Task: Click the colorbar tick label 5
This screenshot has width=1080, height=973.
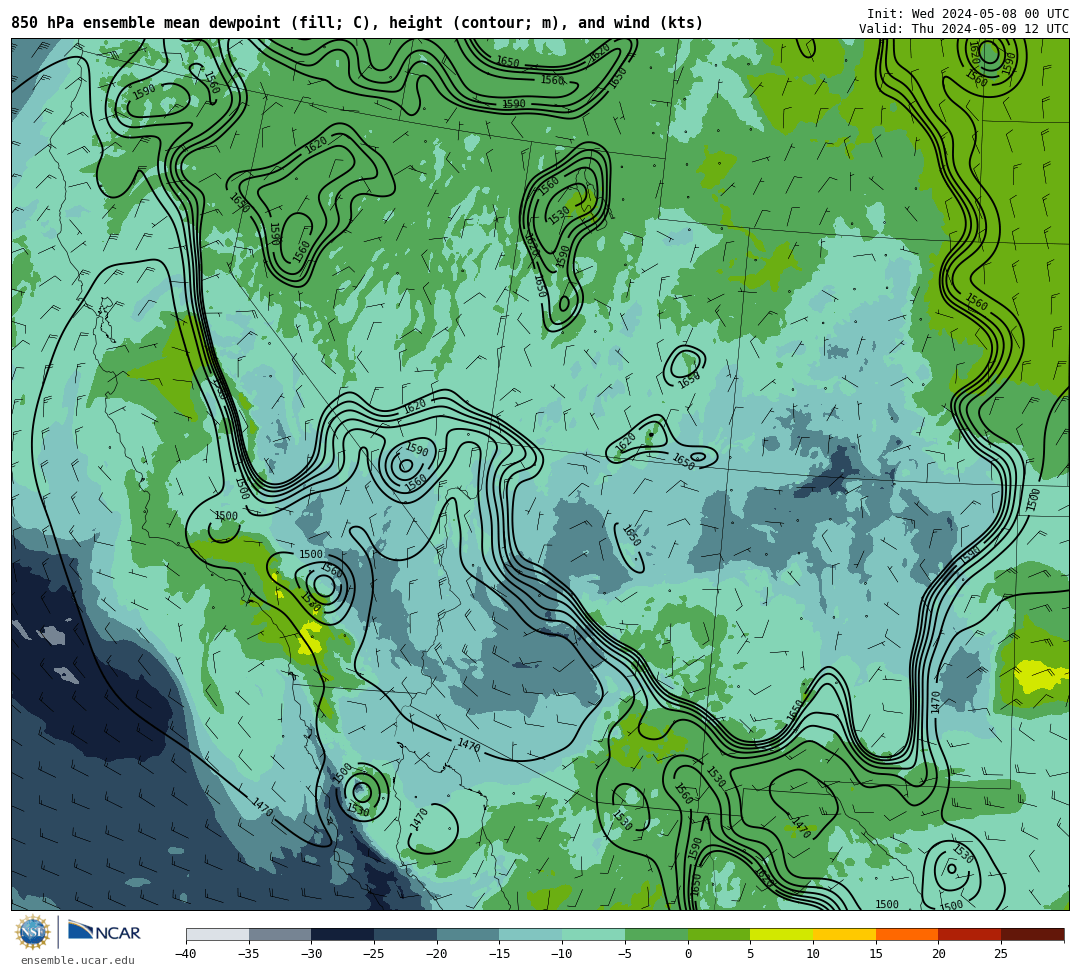Action: (751, 954)
